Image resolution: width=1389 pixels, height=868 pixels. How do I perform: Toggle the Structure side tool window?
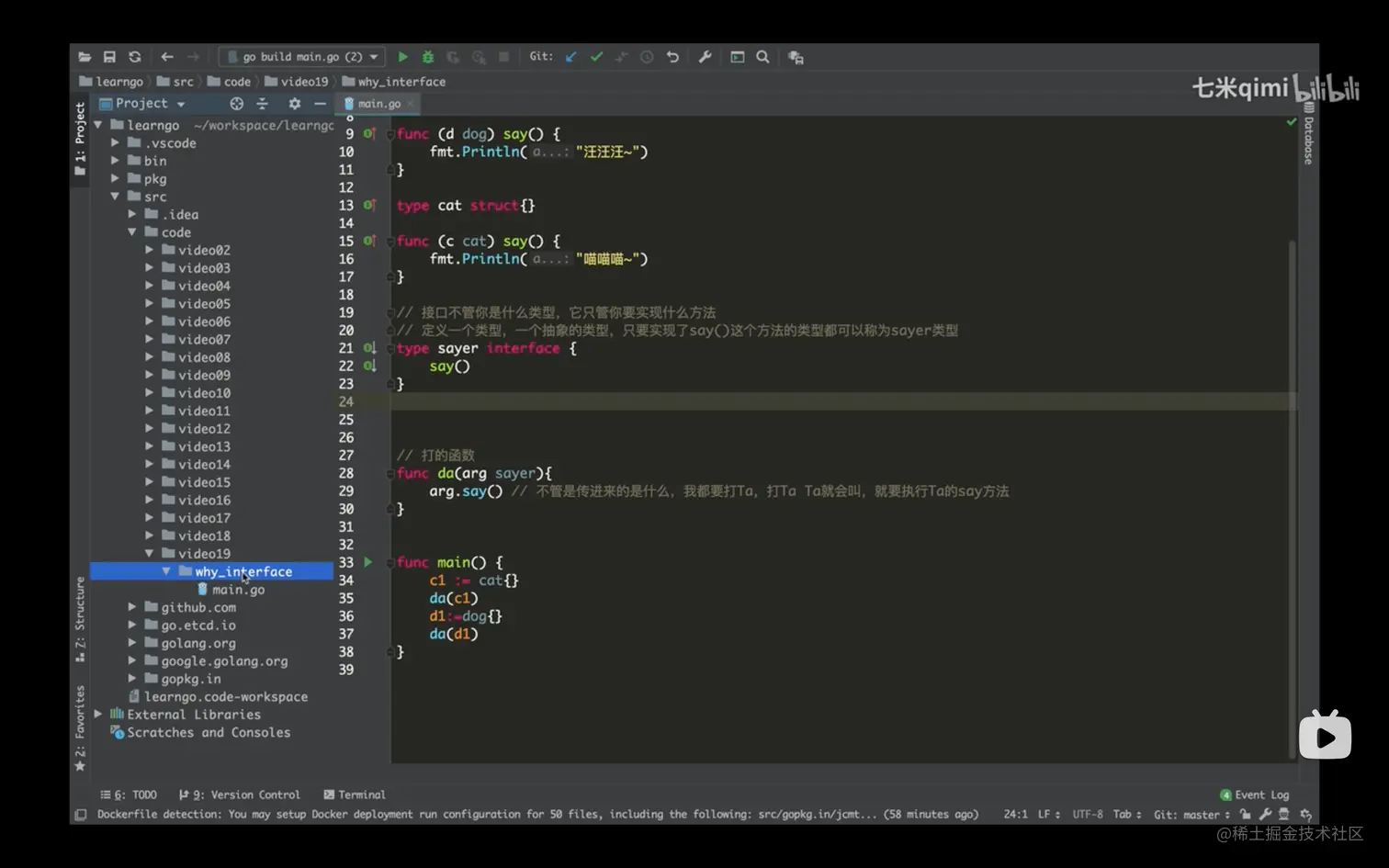click(x=80, y=619)
